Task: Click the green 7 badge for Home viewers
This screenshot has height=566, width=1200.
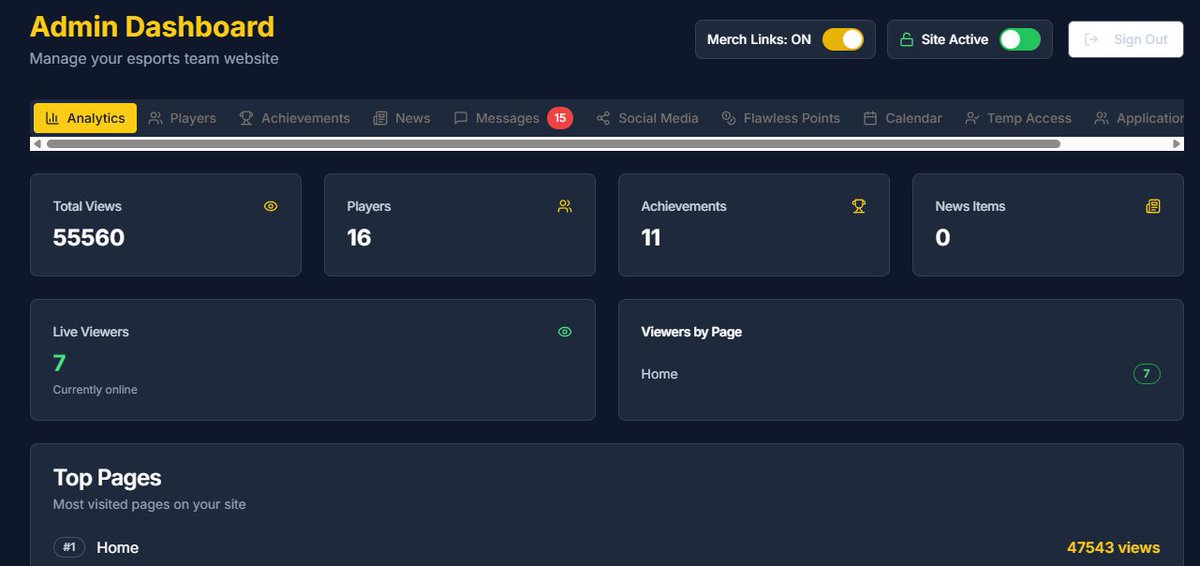Action: pyautogui.click(x=1147, y=374)
